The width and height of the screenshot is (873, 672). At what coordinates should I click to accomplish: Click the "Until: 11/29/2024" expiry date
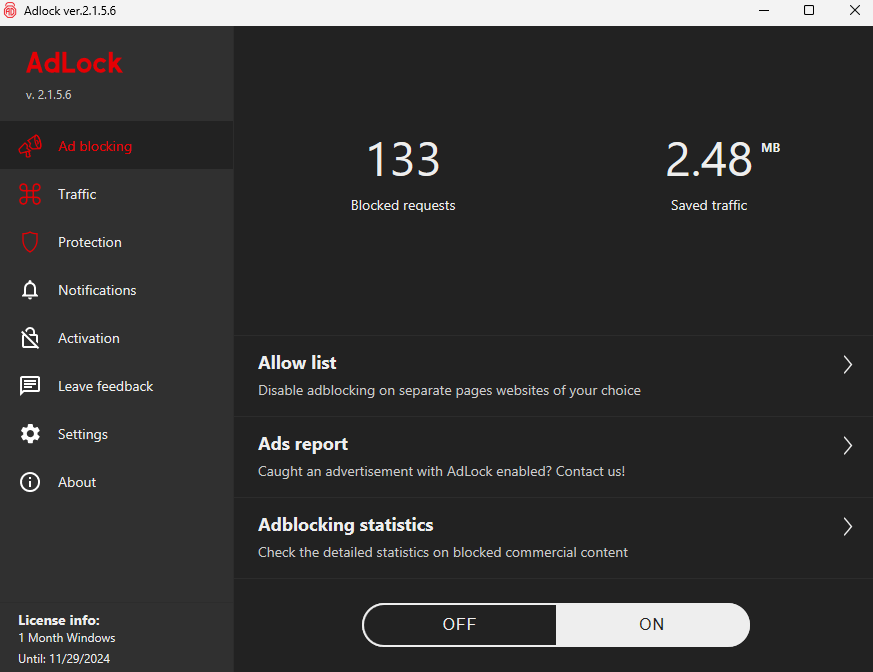(64, 659)
